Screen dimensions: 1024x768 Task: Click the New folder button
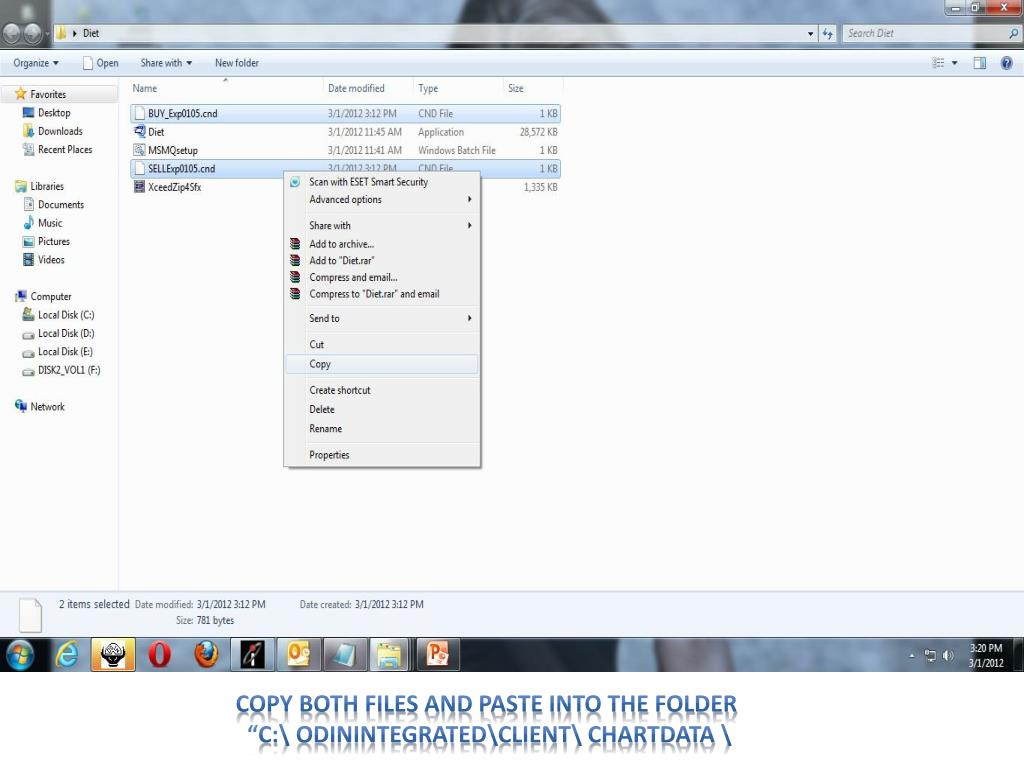pos(237,63)
